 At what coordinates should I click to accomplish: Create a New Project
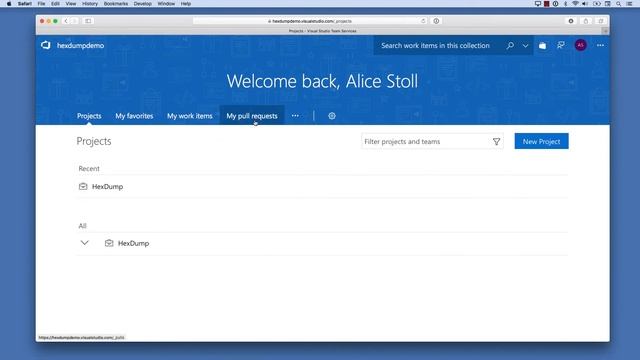pos(541,141)
